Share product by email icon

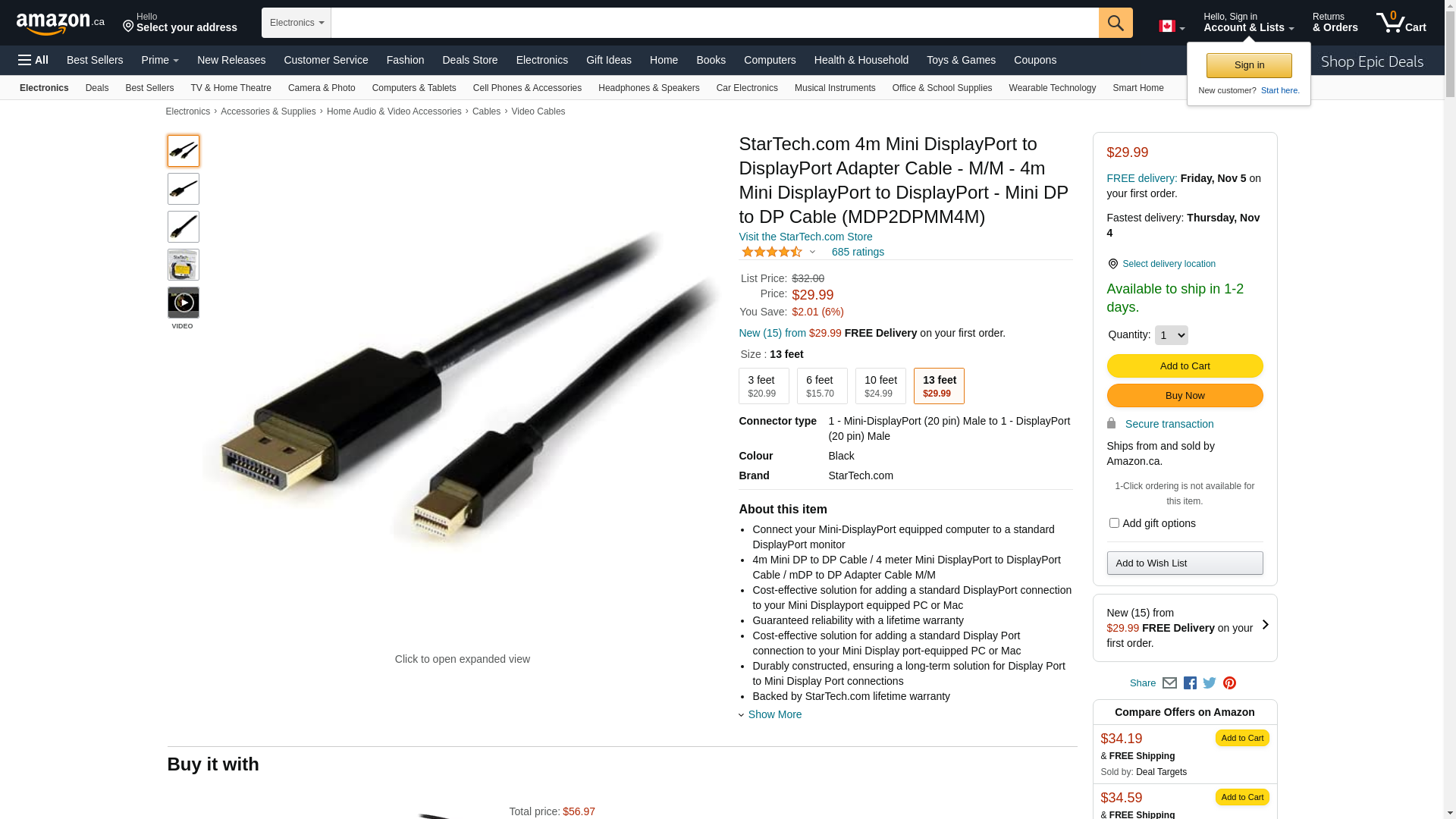tap(1169, 683)
